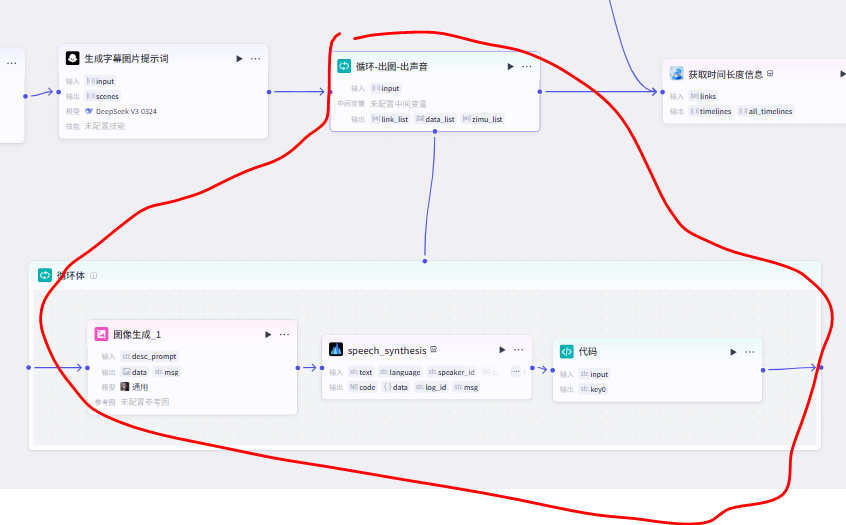Click 未配置参考图 reference image placeholder

[145, 402]
